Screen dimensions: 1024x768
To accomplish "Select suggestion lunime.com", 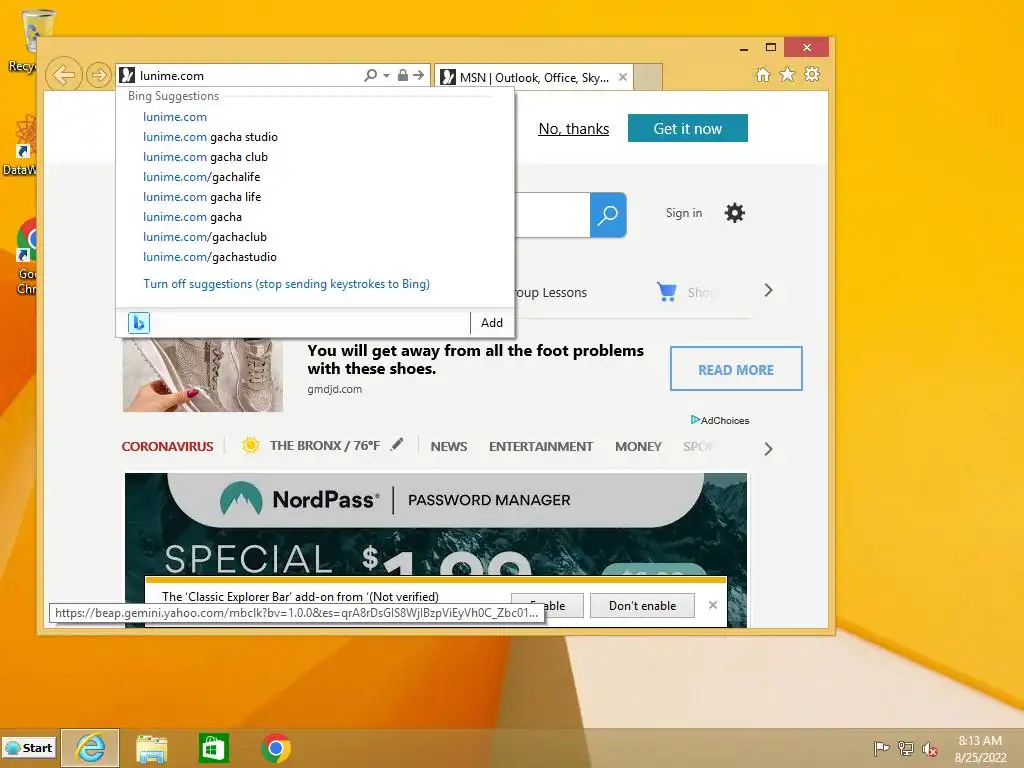I will [x=175, y=117].
